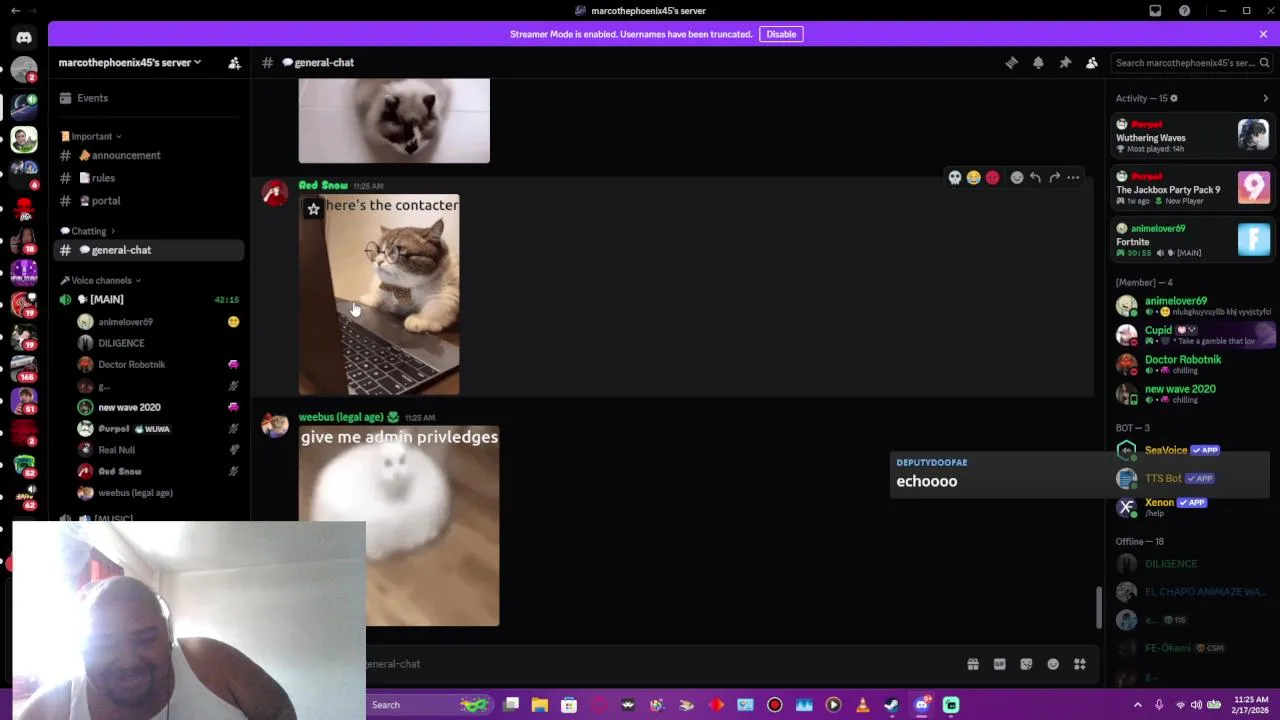Click the server search field
This screenshot has width=1280, height=720.
tap(1191, 62)
